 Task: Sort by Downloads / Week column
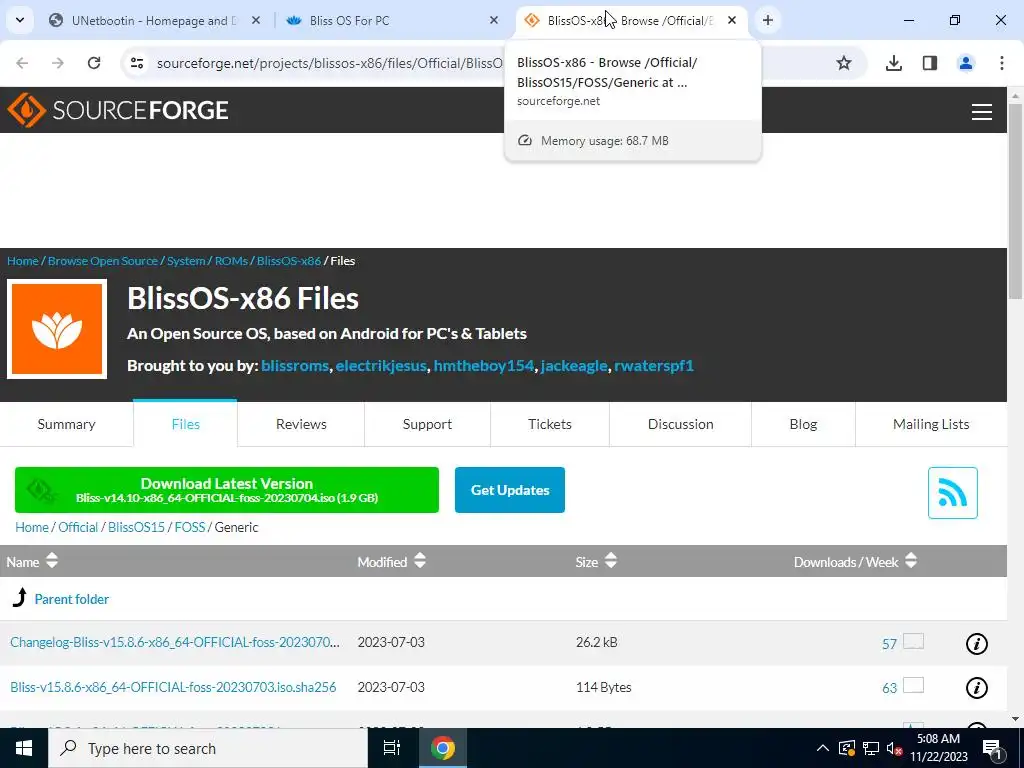point(855,562)
